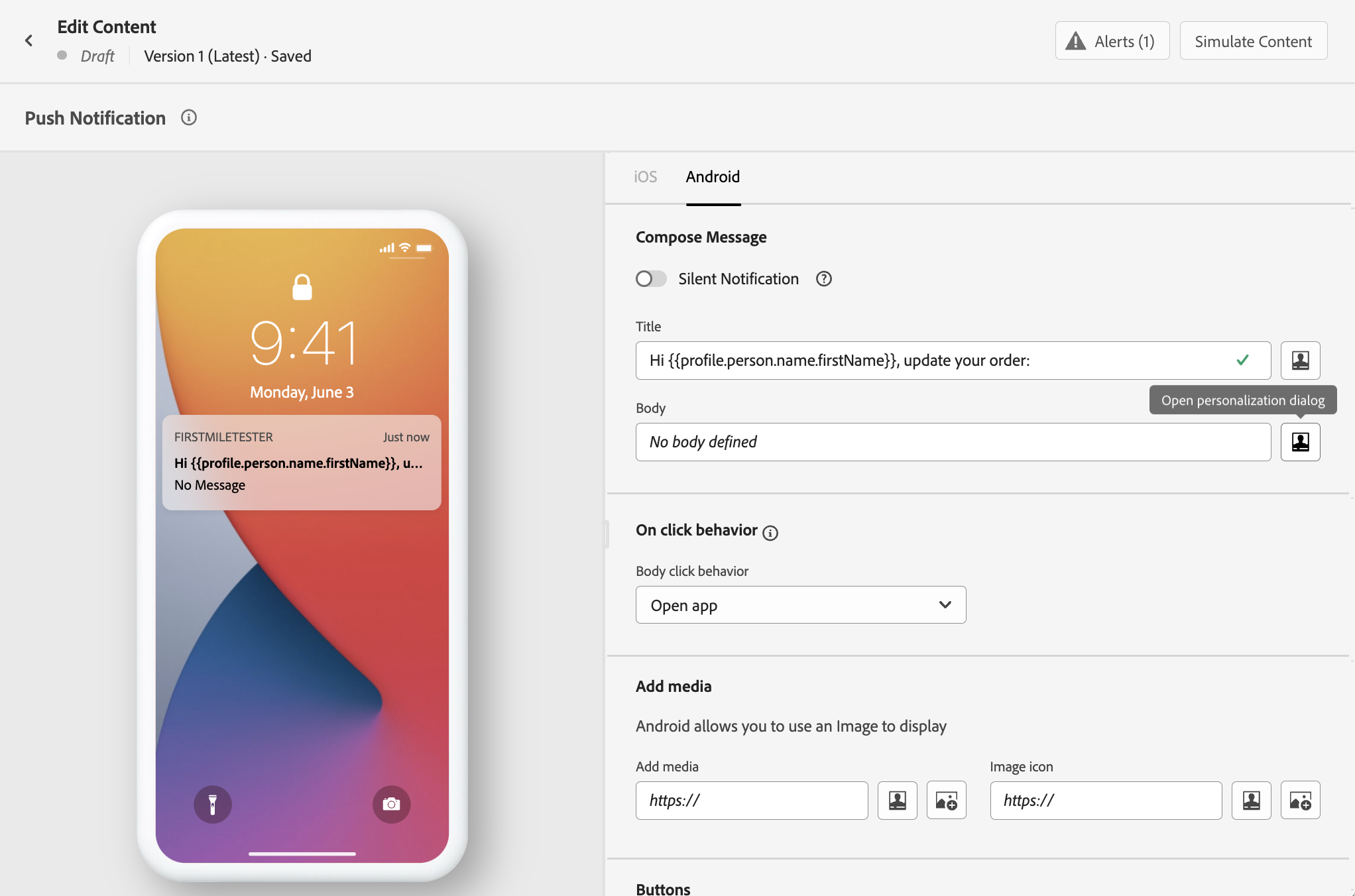Click Silent Notification help question icon

pyautogui.click(x=823, y=279)
